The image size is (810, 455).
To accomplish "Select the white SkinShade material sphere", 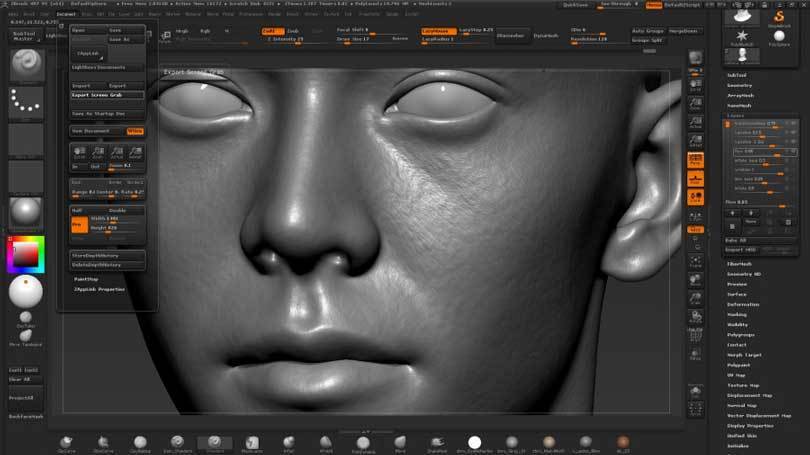I will [x=474, y=442].
